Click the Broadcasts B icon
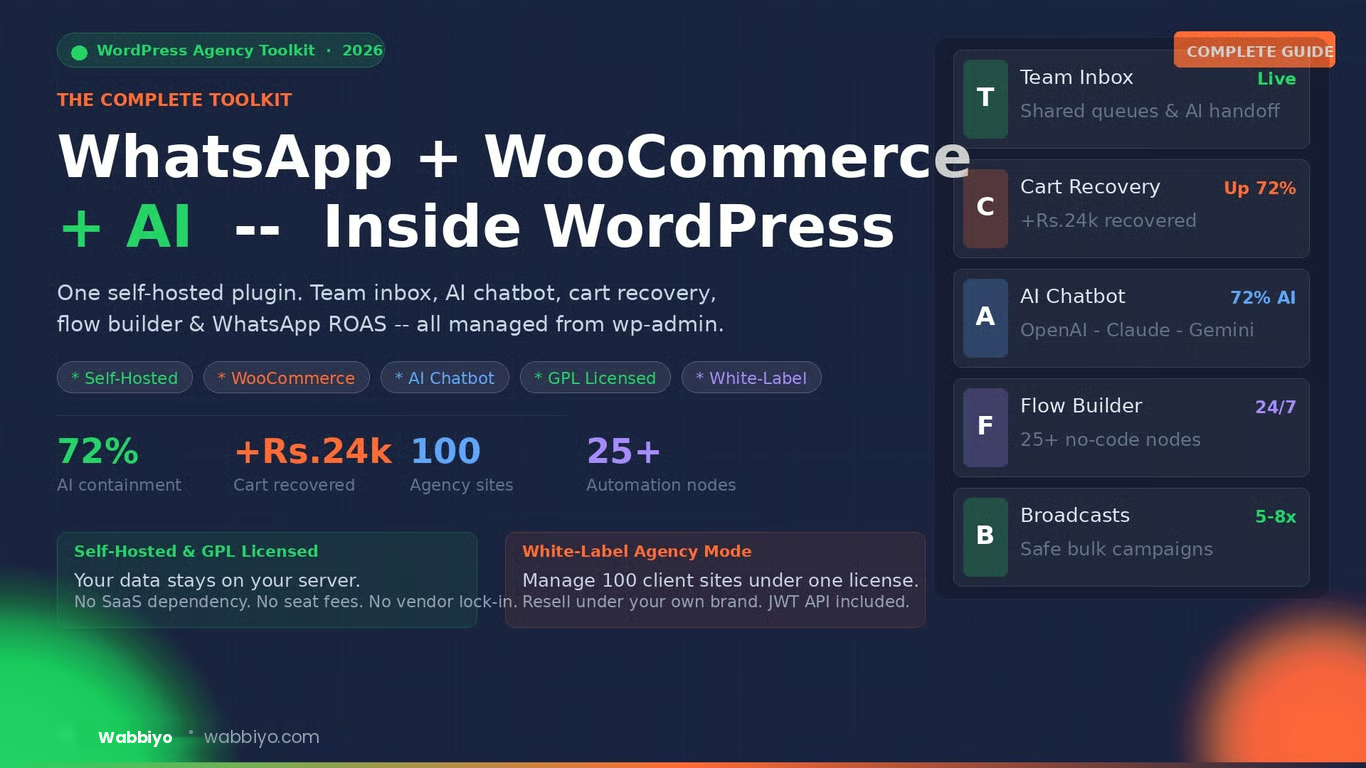Viewport: 1366px width, 768px height. 985,537
